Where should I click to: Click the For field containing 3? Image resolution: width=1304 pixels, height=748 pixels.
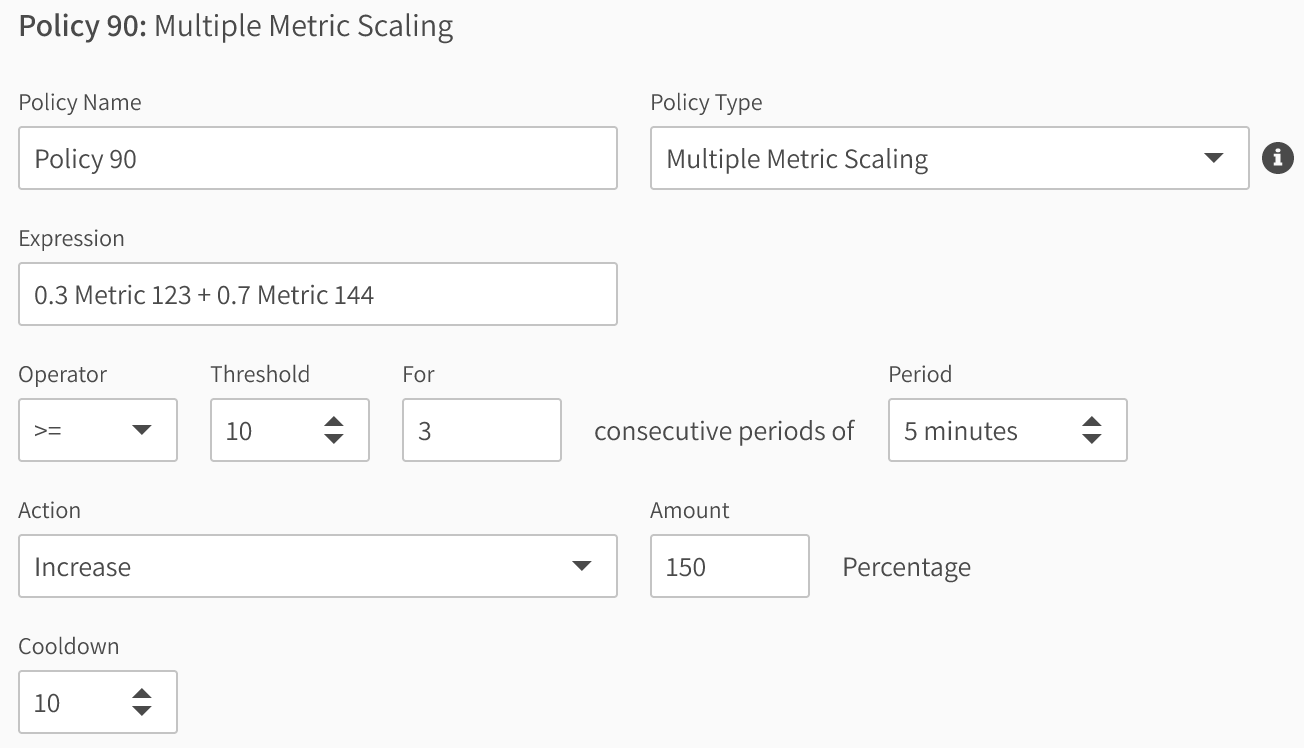click(x=481, y=430)
